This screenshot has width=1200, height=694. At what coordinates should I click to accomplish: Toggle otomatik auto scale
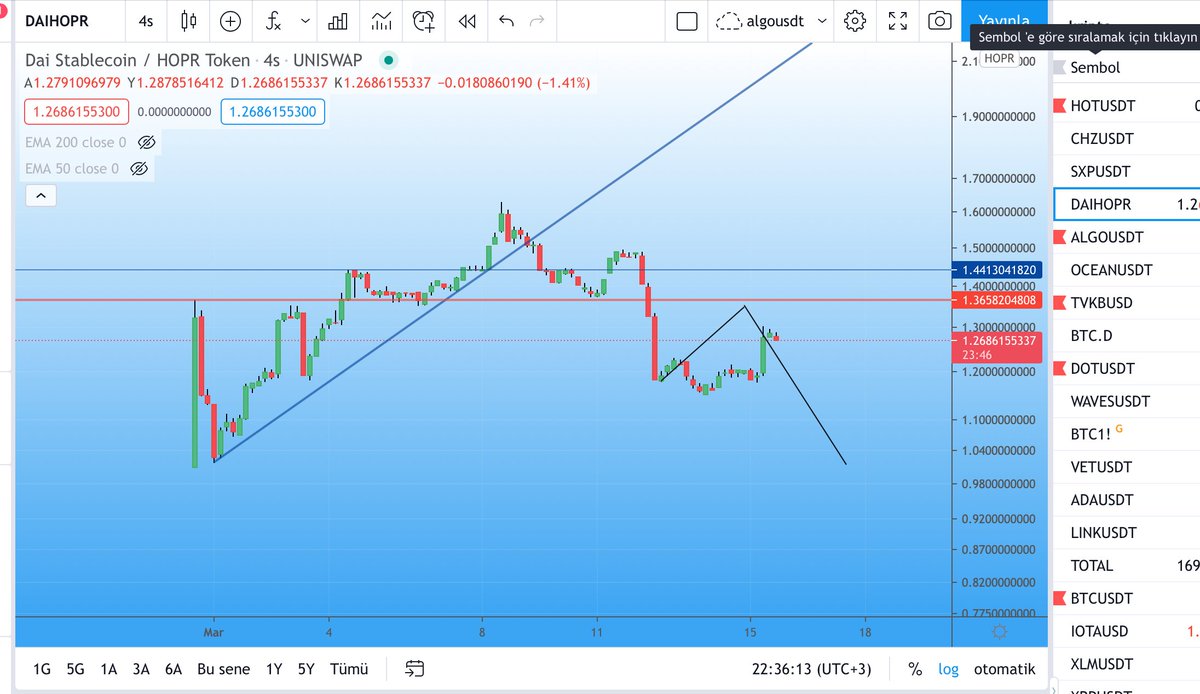coord(1005,669)
